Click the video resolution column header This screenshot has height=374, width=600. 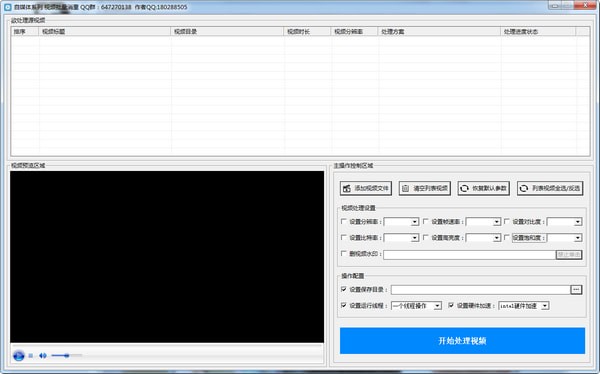[x=354, y=31]
